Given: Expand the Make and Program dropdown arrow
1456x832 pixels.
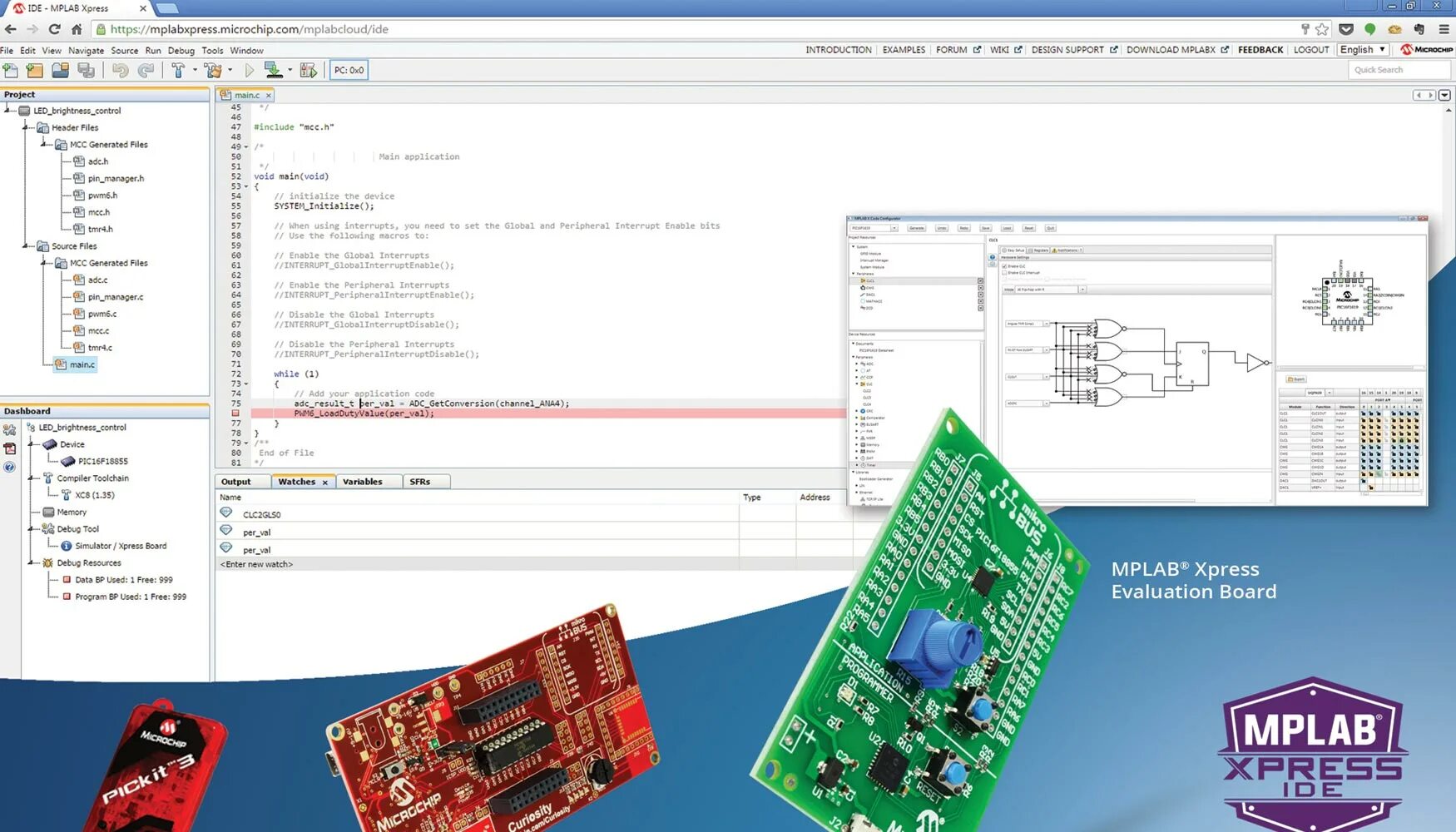Looking at the screenshot, I should point(290,71).
